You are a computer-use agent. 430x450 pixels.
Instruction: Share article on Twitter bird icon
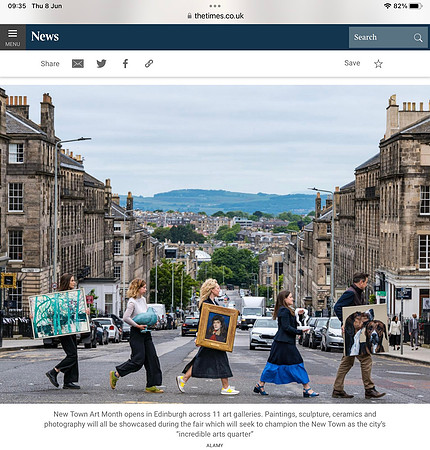[x=101, y=63]
